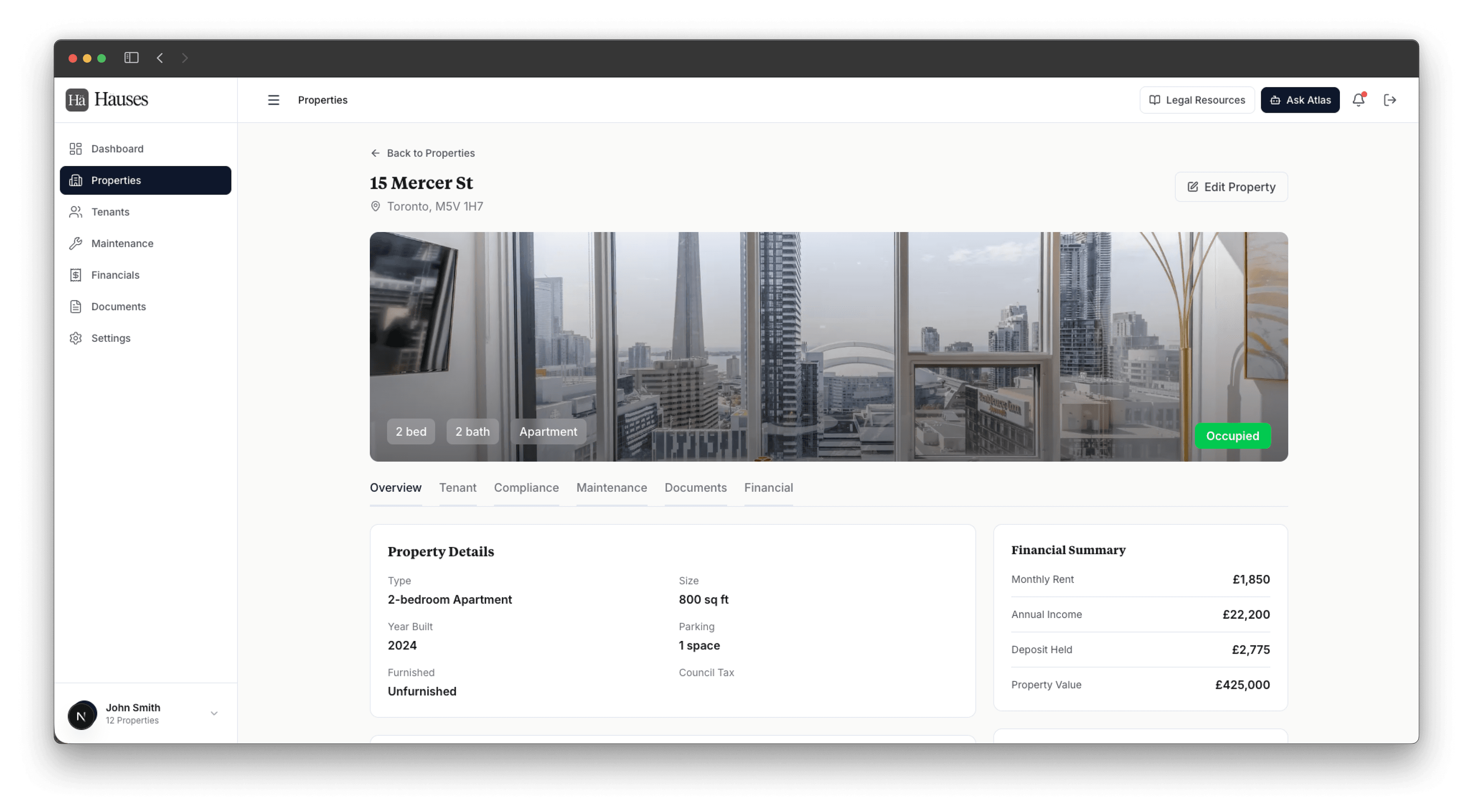Collapse the sidebar using the panel toggle

pyautogui.click(x=131, y=58)
